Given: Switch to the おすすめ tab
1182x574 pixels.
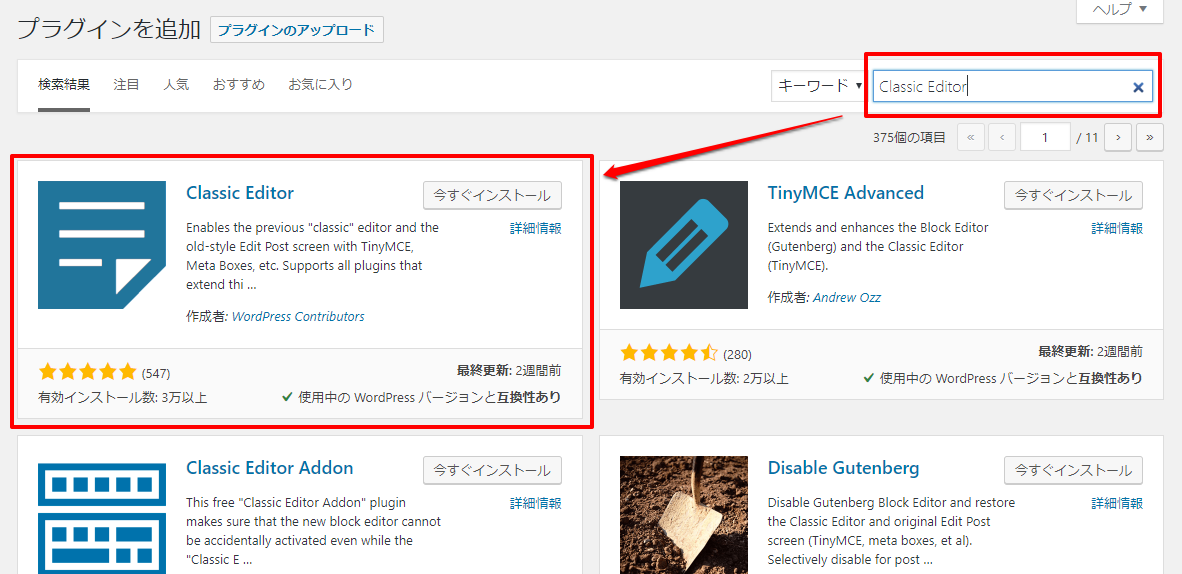Looking at the screenshot, I should (x=238, y=85).
